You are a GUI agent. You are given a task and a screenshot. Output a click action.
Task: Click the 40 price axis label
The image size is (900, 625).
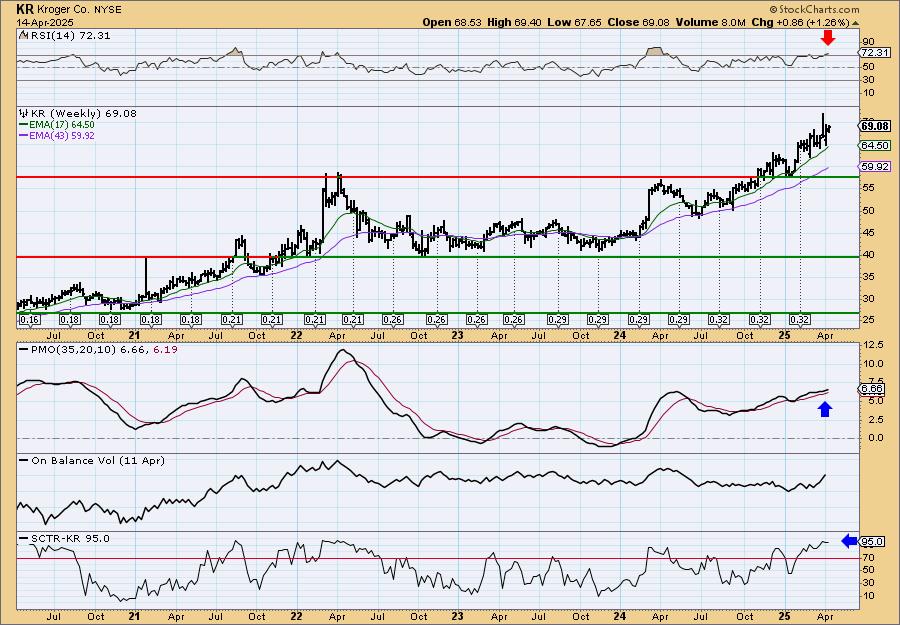(x=868, y=255)
